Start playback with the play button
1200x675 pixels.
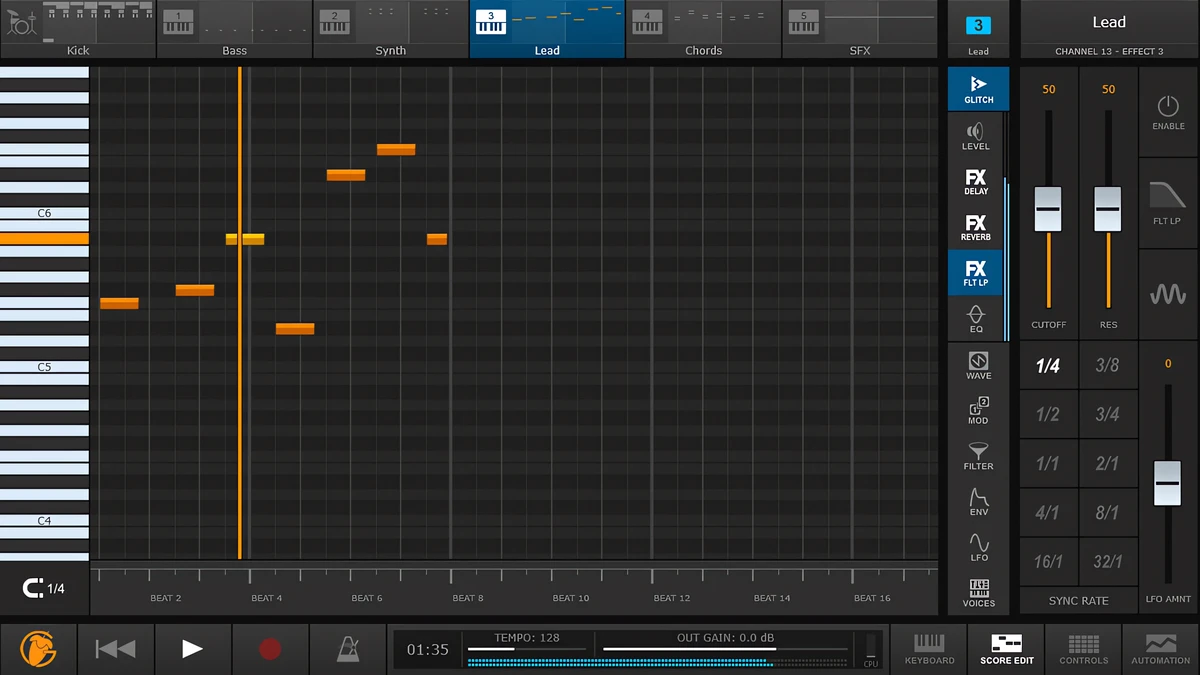192,649
